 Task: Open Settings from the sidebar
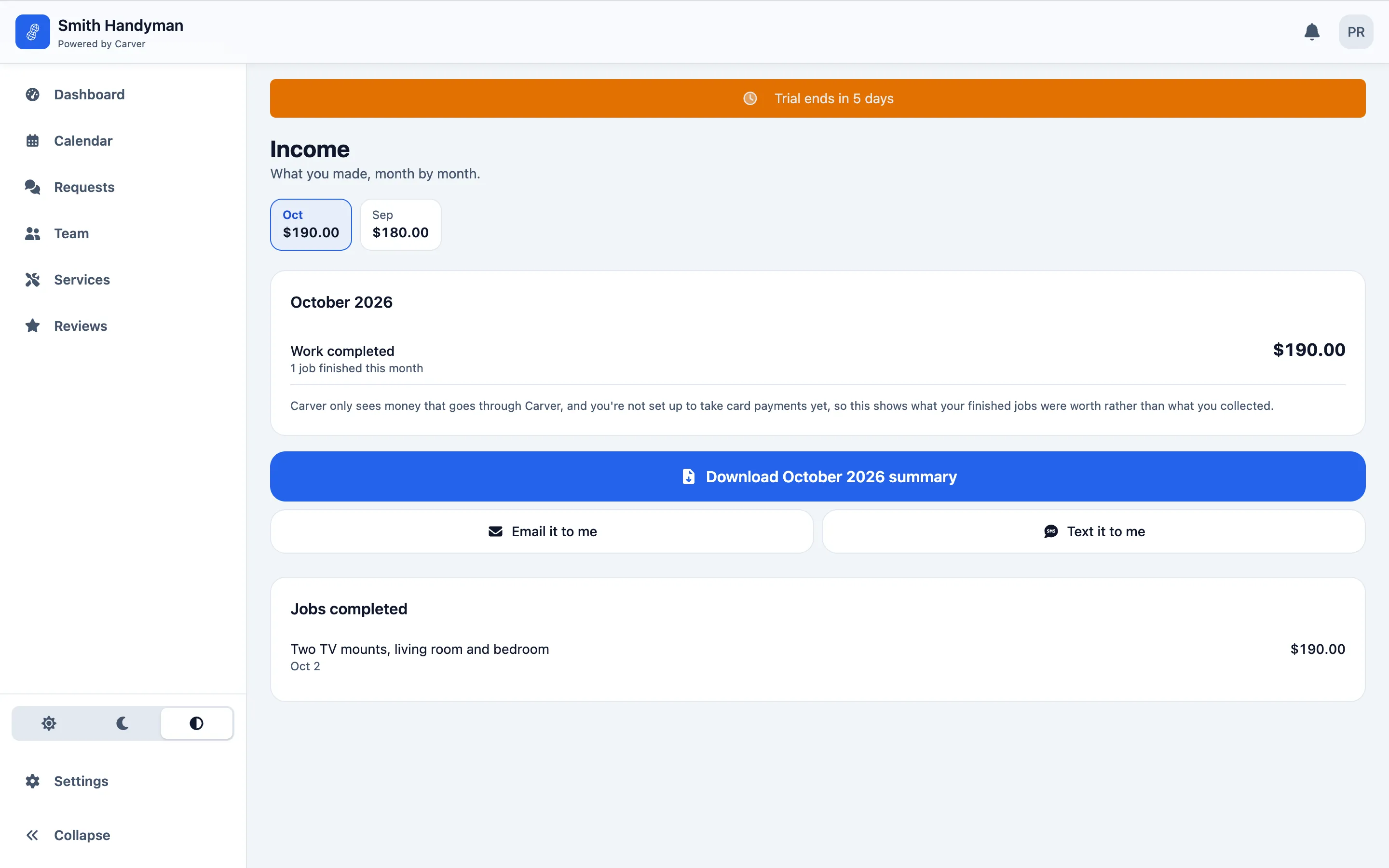(123, 781)
